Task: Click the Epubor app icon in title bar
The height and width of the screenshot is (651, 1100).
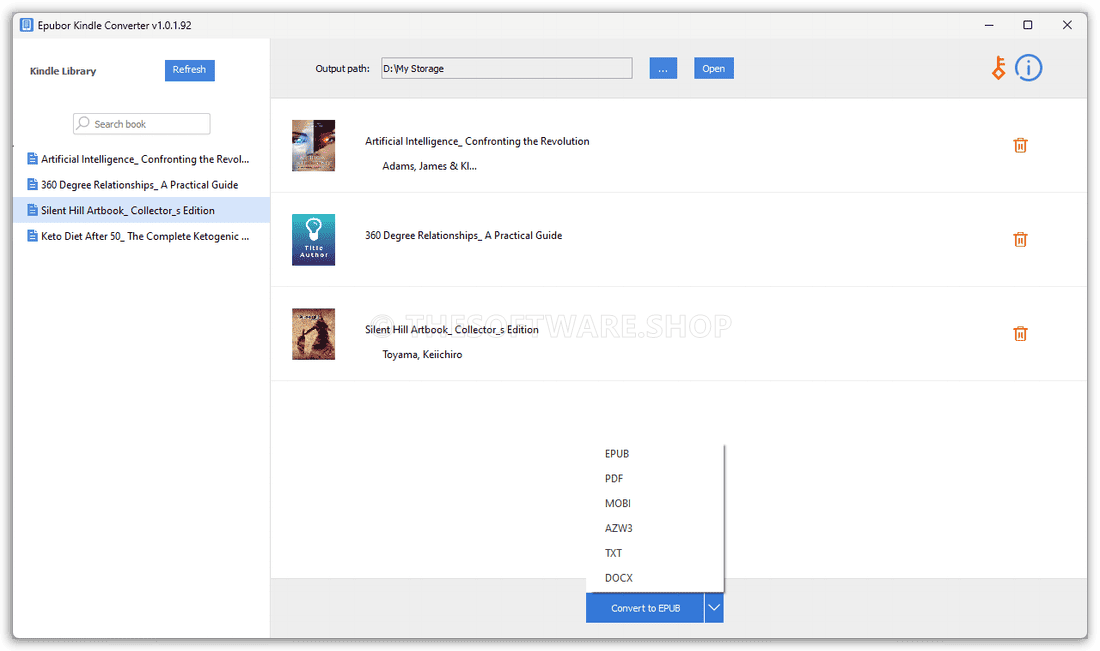Action: tap(27, 25)
